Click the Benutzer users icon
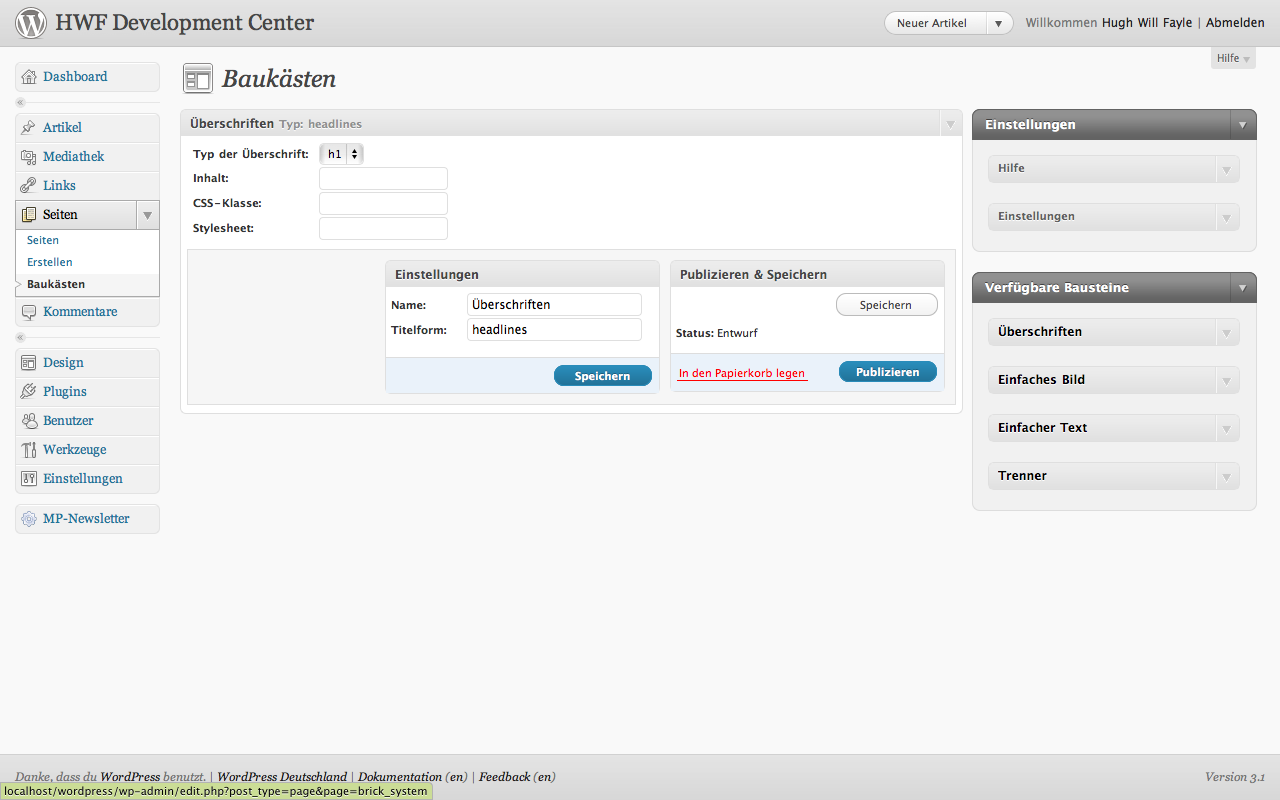 (28, 421)
